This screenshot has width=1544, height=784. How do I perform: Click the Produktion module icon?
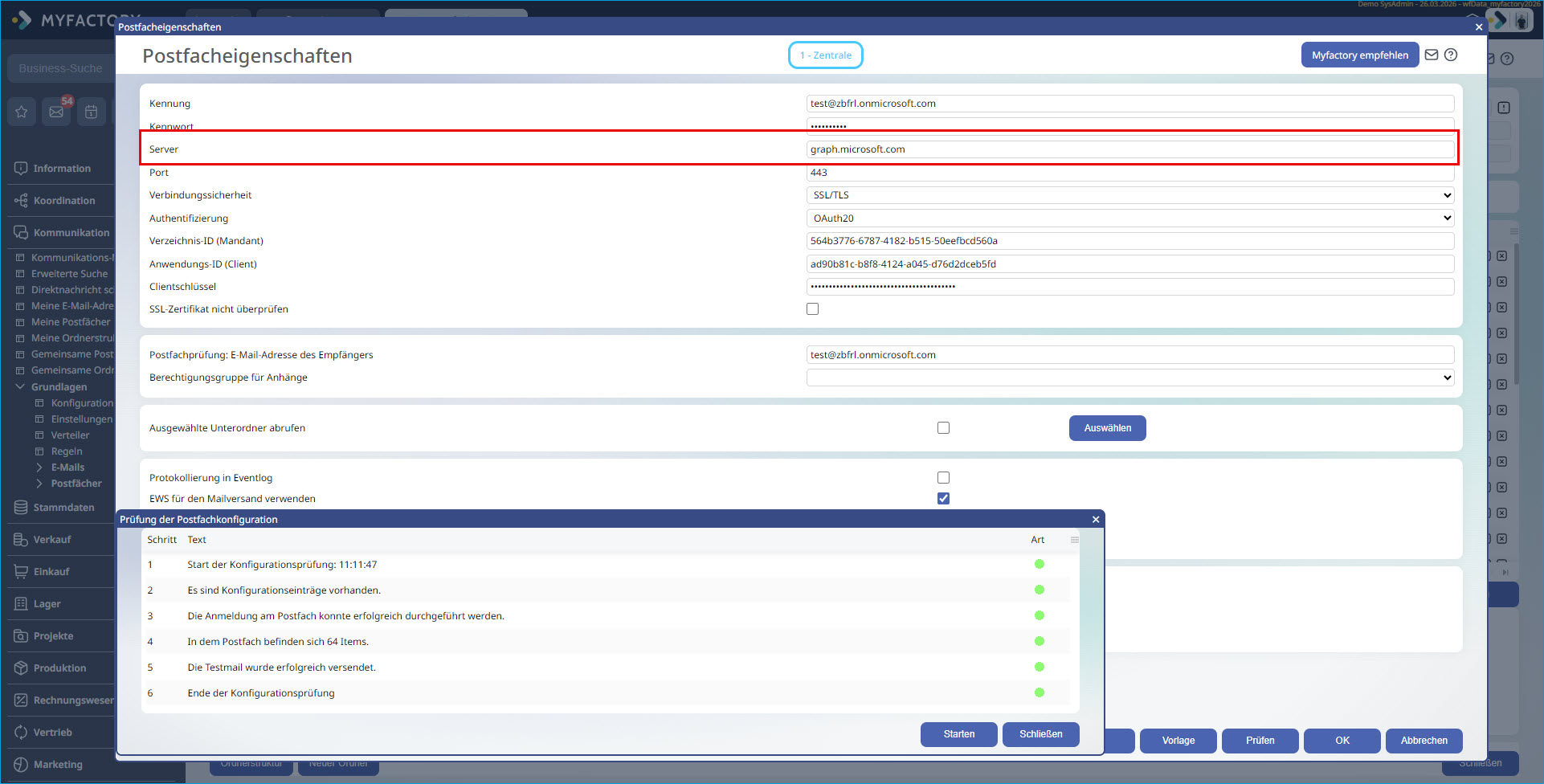pos(21,668)
